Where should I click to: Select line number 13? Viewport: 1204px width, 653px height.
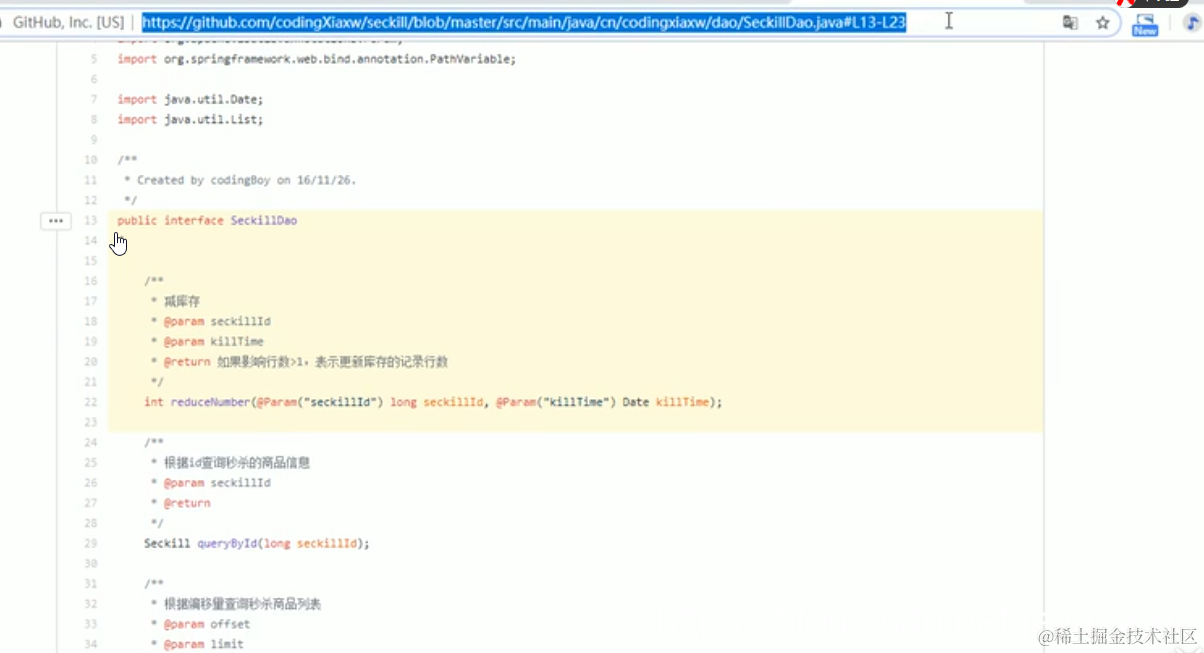pyautogui.click(x=91, y=220)
